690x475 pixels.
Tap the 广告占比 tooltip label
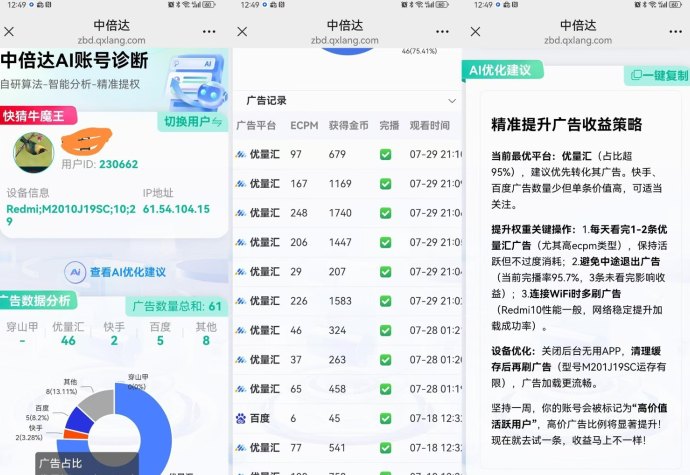(x=60, y=463)
